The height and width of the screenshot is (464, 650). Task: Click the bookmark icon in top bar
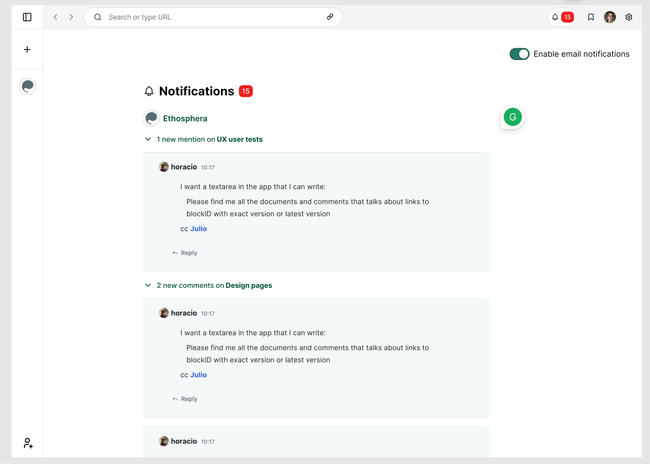pos(591,17)
